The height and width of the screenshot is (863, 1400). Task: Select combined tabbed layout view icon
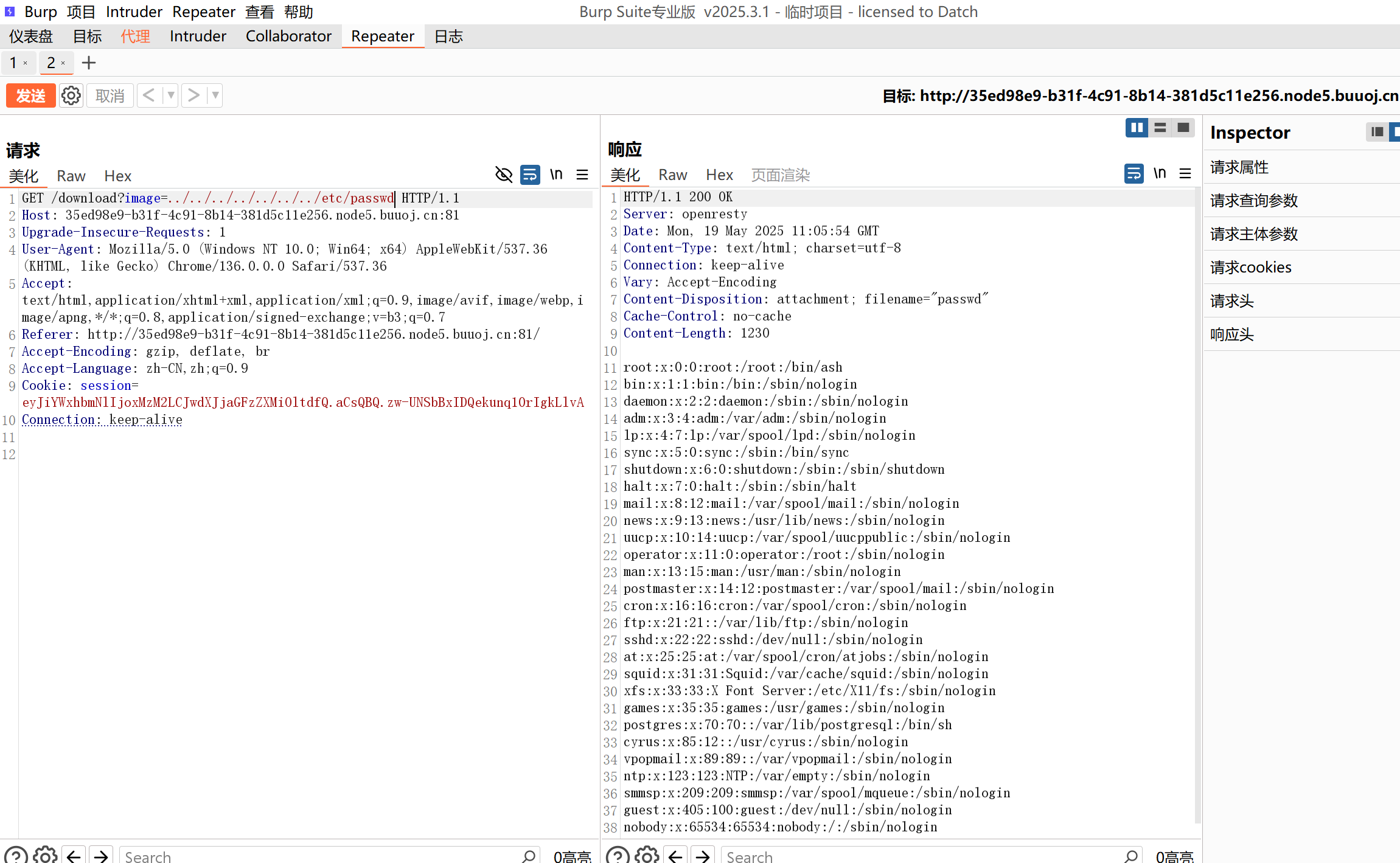click(x=1183, y=128)
